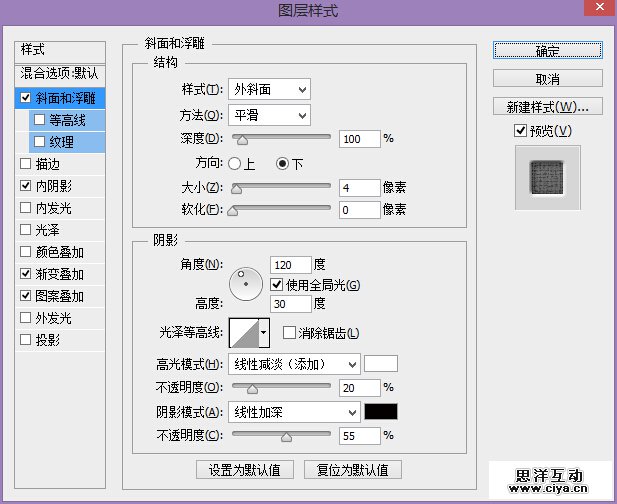
Task: Click the white highlight color swatch
Action: tap(381, 364)
